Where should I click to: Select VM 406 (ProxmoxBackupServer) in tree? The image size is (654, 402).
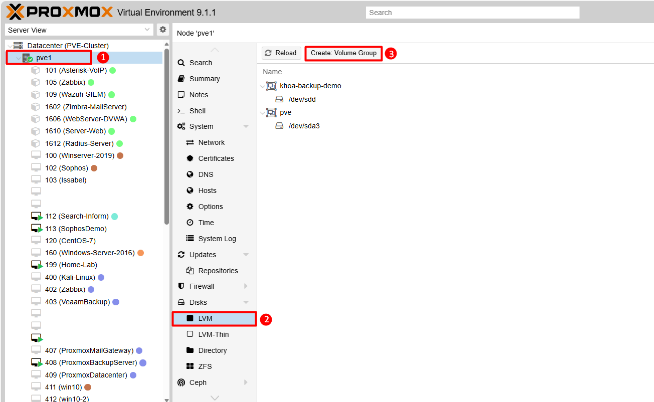(90, 362)
